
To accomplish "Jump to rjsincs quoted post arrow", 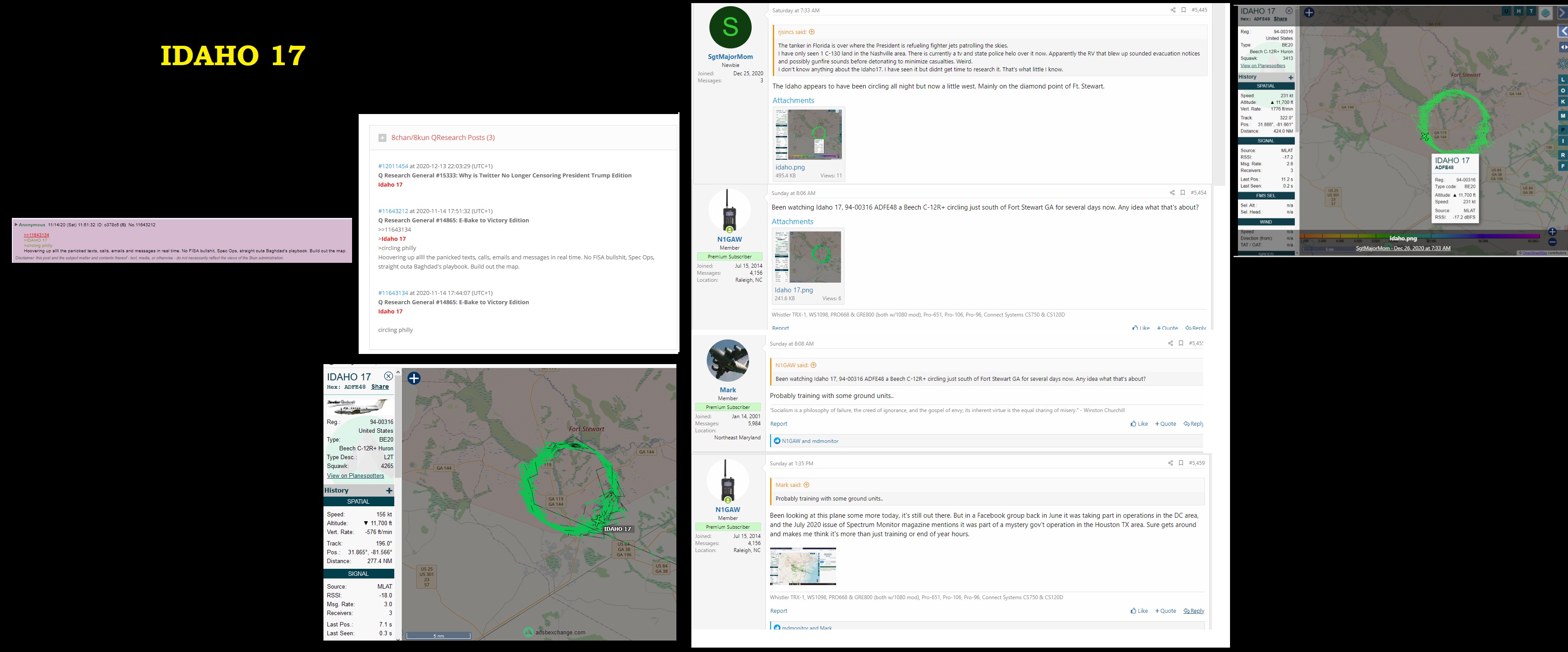I will [812, 32].
